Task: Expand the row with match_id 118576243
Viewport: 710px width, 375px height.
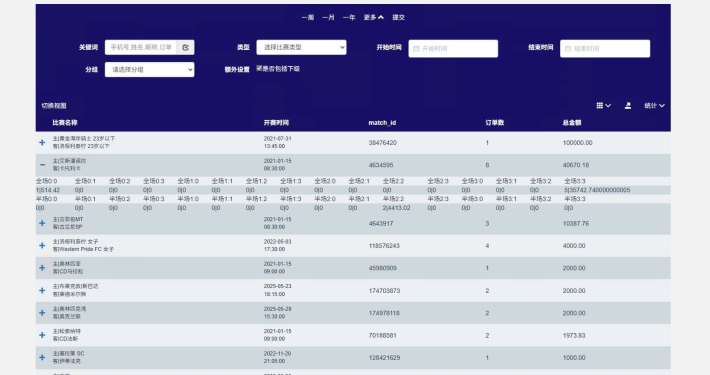Action: (42, 245)
